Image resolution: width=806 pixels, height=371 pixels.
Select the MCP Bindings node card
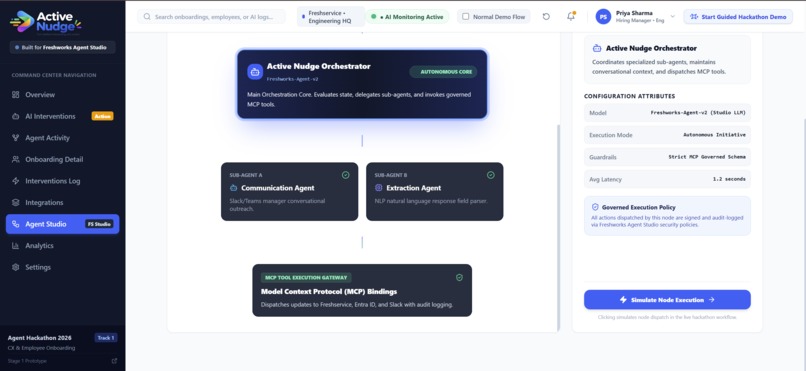362,290
